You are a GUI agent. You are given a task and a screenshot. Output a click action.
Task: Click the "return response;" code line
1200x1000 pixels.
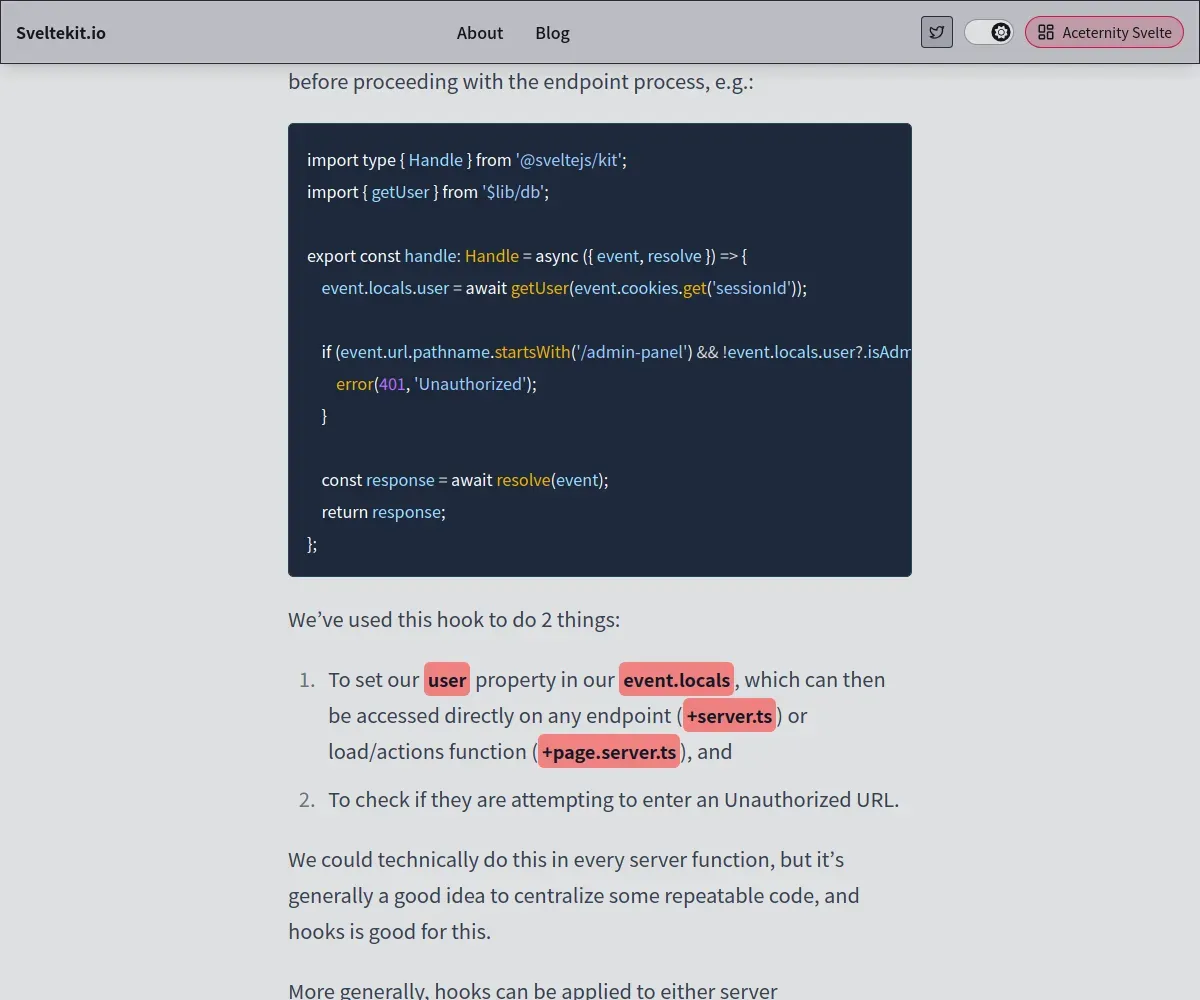(x=383, y=512)
